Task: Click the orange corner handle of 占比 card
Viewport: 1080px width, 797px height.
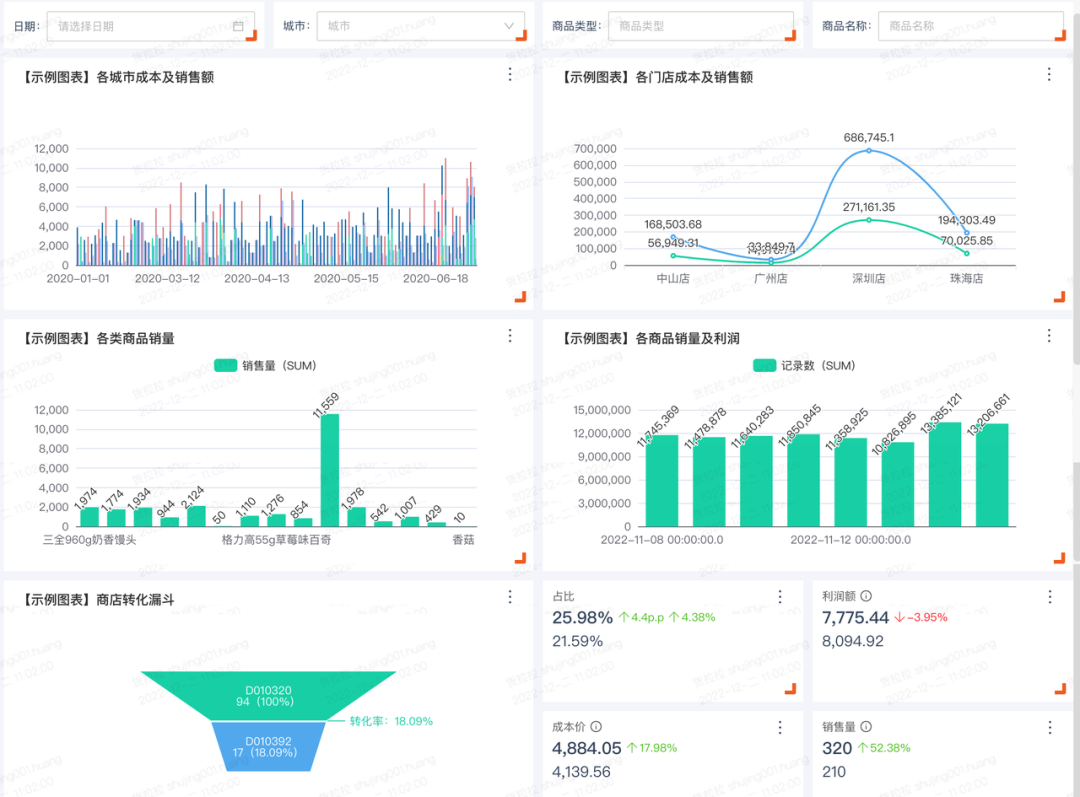Action: pyautogui.click(x=791, y=688)
